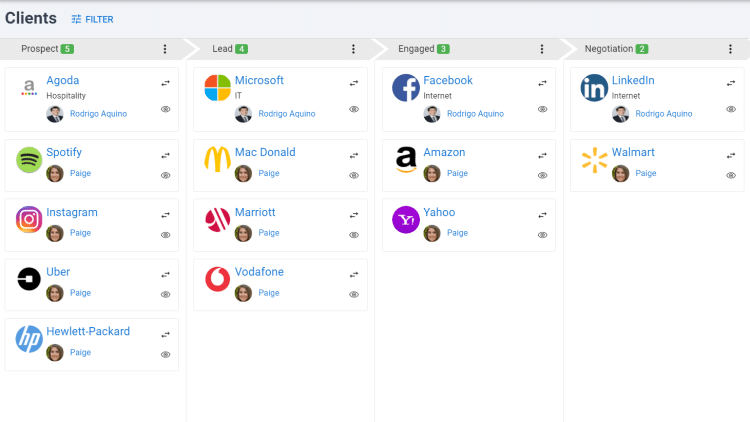Image resolution: width=750 pixels, height=422 pixels.
Task: Click the transfer arrows icon on LinkedIn card
Action: (731, 83)
